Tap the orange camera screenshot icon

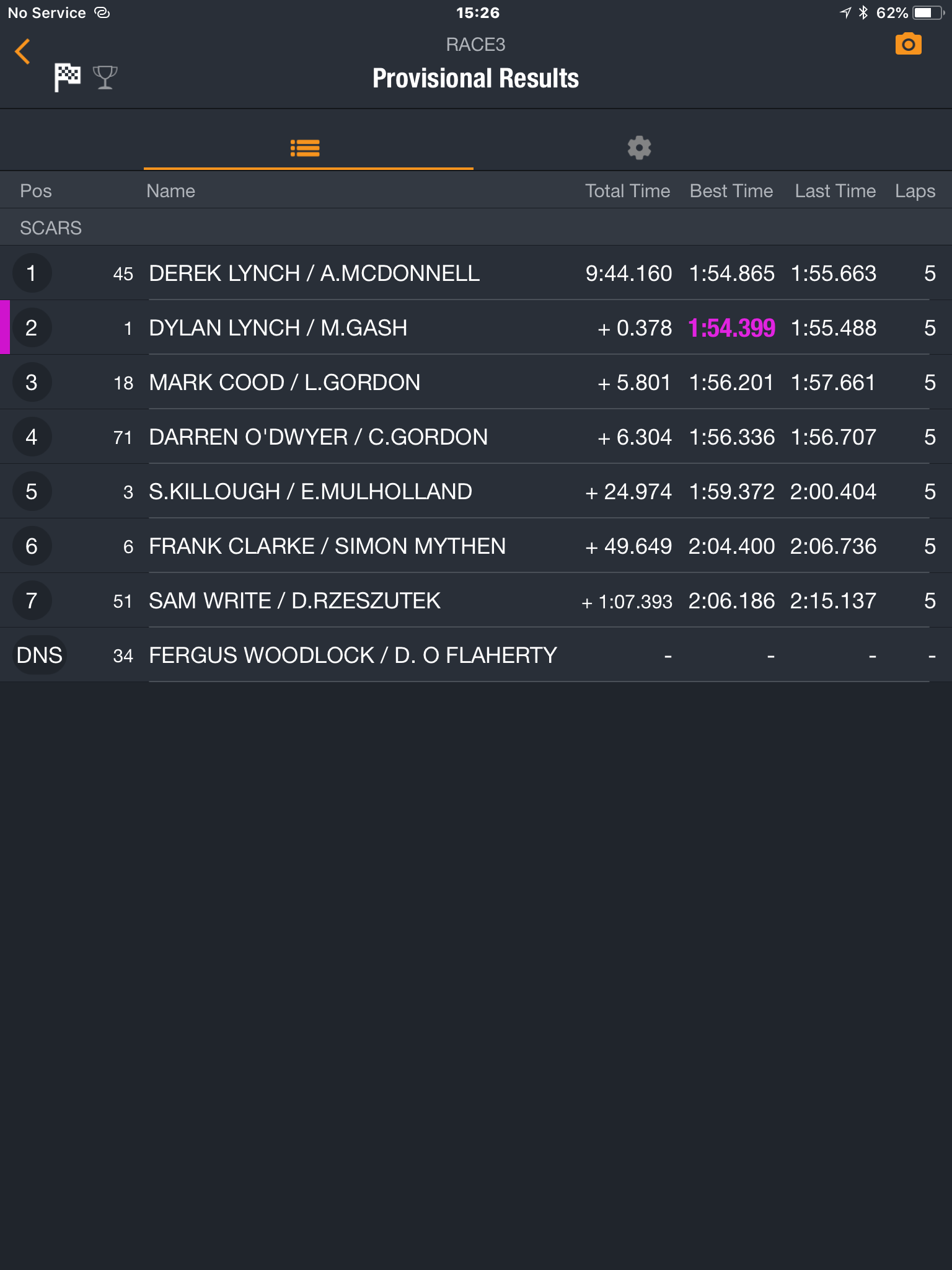[x=908, y=44]
